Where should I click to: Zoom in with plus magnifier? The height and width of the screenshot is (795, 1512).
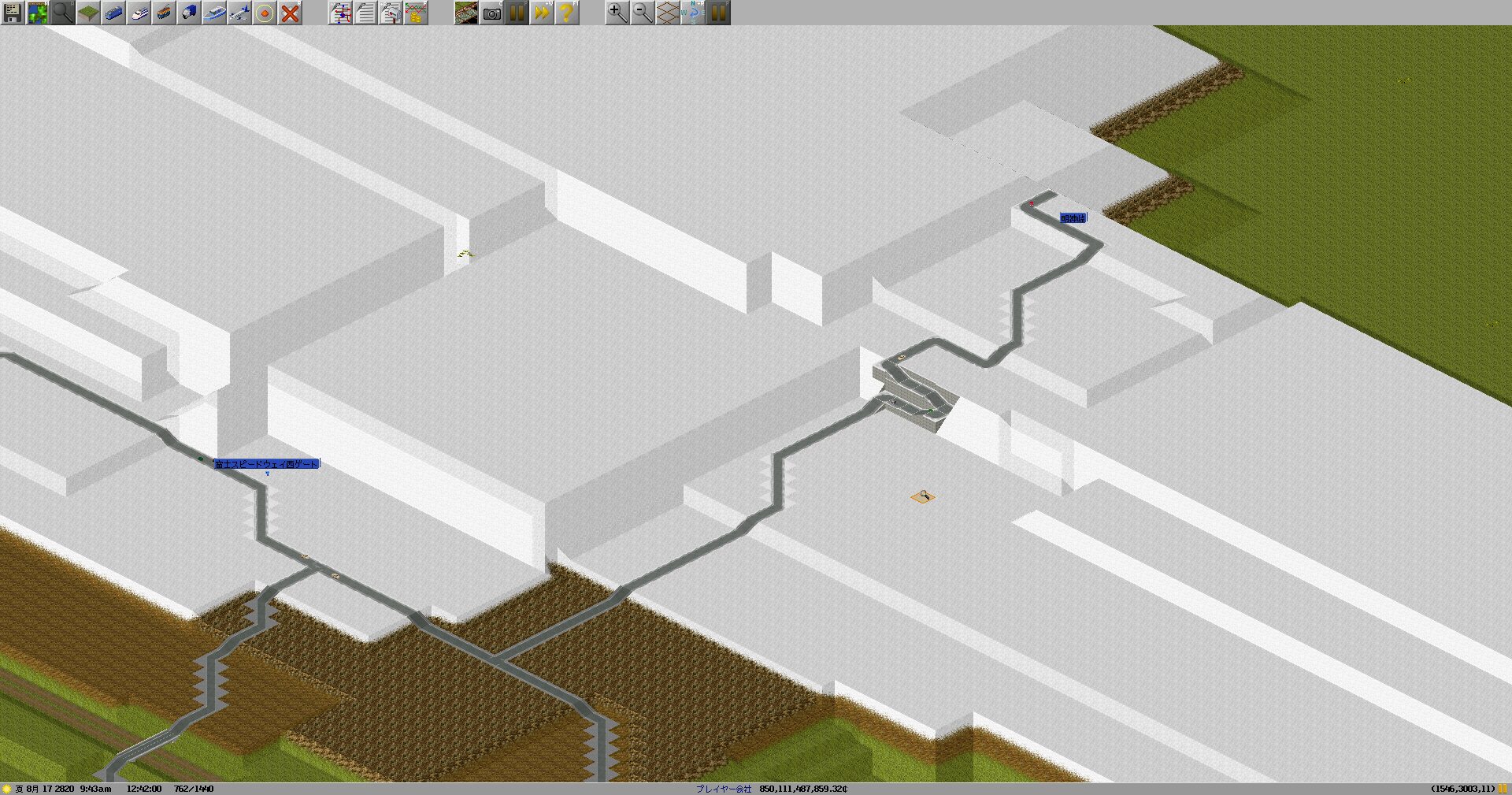[617, 13]
